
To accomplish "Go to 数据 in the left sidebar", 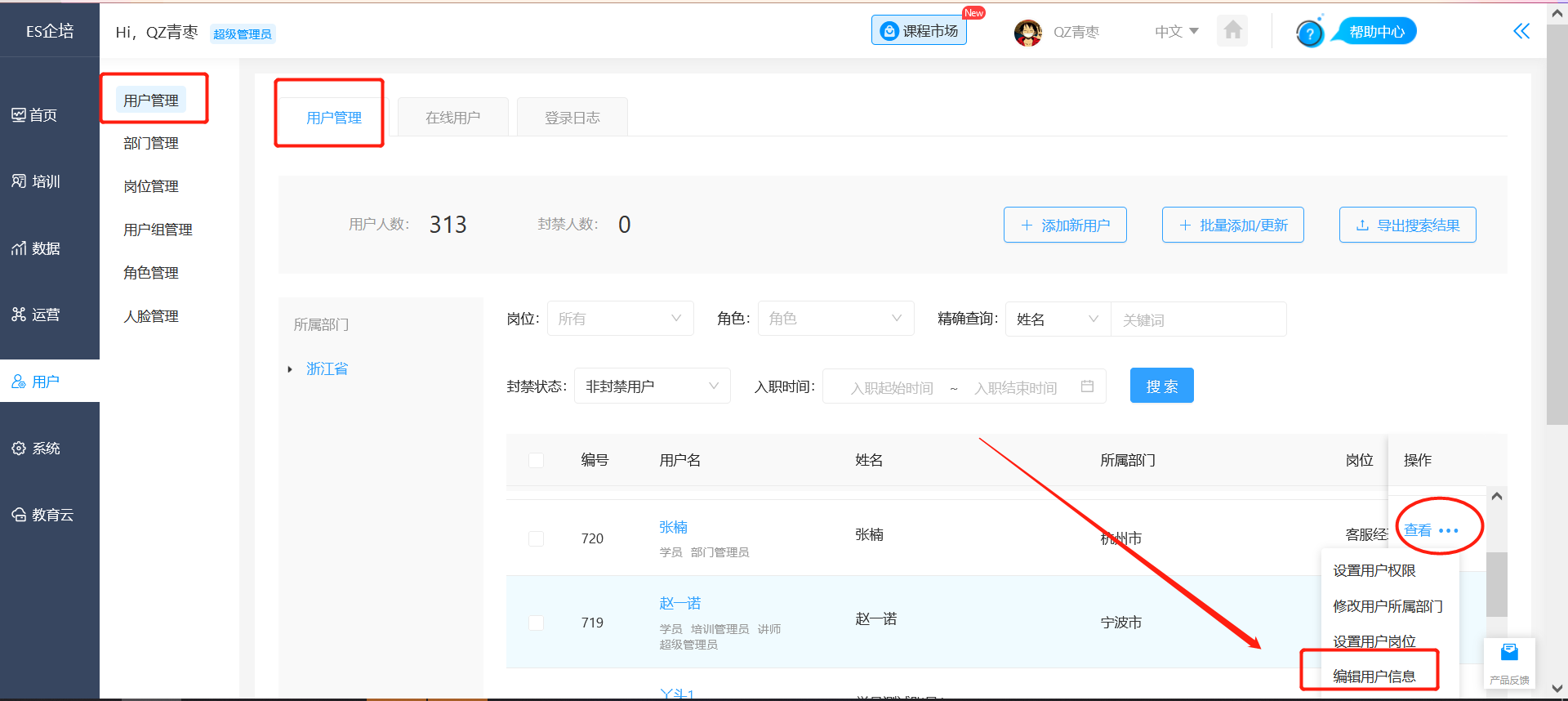I will 36,248.
